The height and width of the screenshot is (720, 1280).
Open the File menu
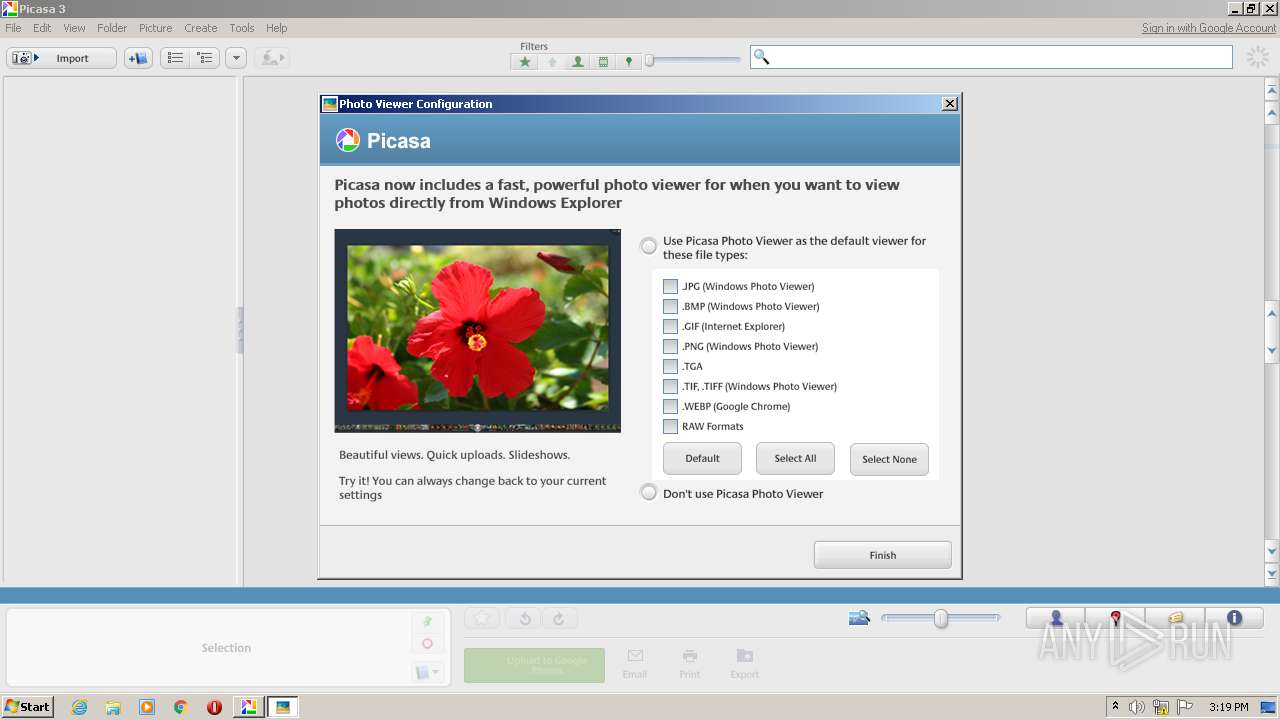pos(13,28)
